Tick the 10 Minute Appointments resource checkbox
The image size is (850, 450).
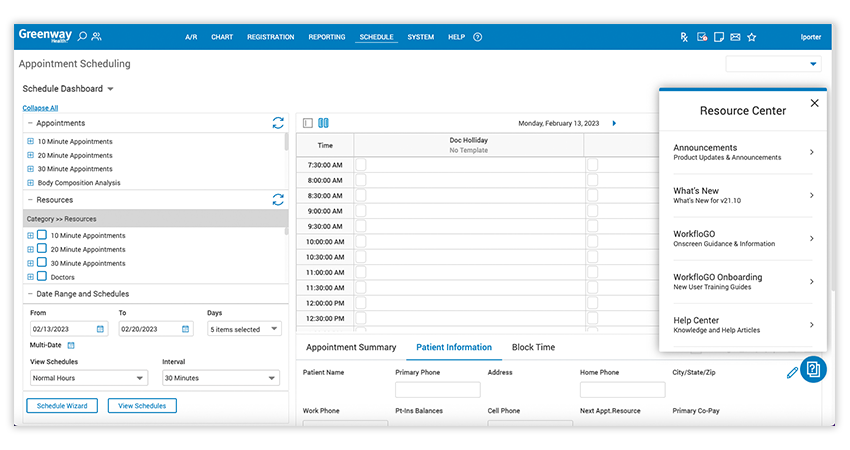pyautogui.click(x=42, y=235)
